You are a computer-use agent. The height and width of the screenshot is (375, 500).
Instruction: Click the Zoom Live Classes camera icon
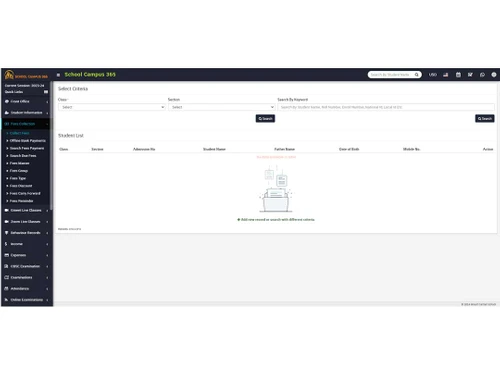point(7,222)
